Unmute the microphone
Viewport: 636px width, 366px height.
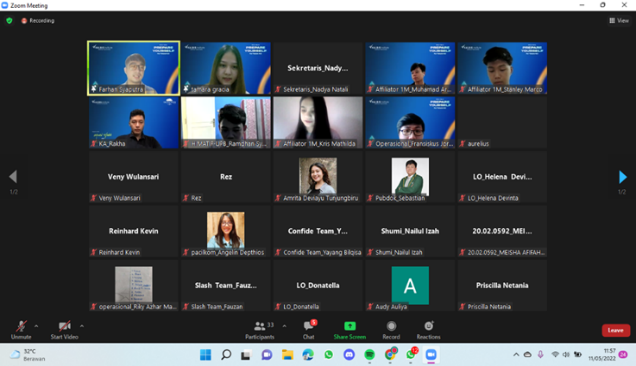pos(21,329)
